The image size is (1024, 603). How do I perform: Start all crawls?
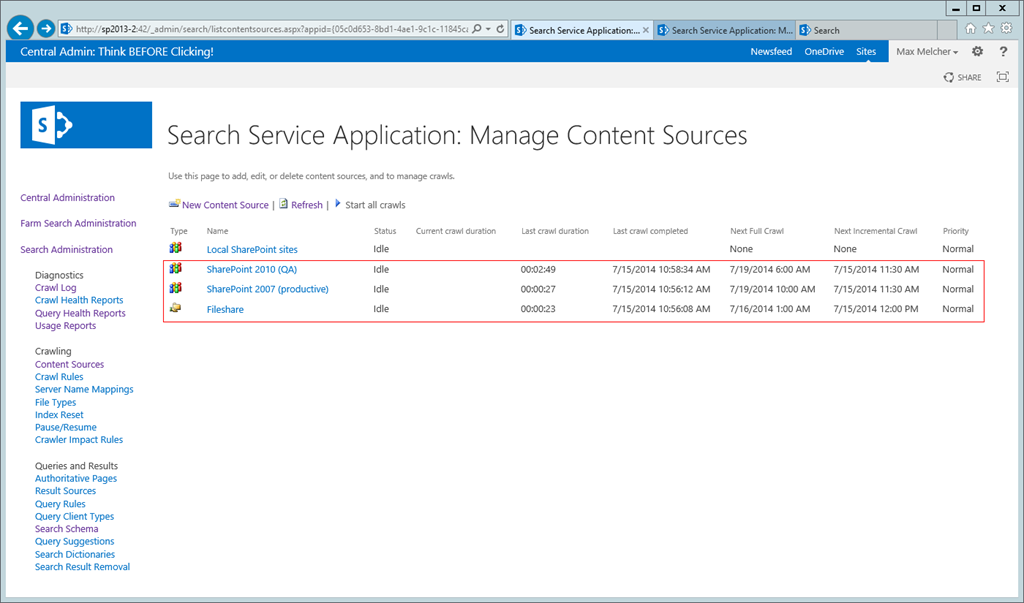(375, 205)
